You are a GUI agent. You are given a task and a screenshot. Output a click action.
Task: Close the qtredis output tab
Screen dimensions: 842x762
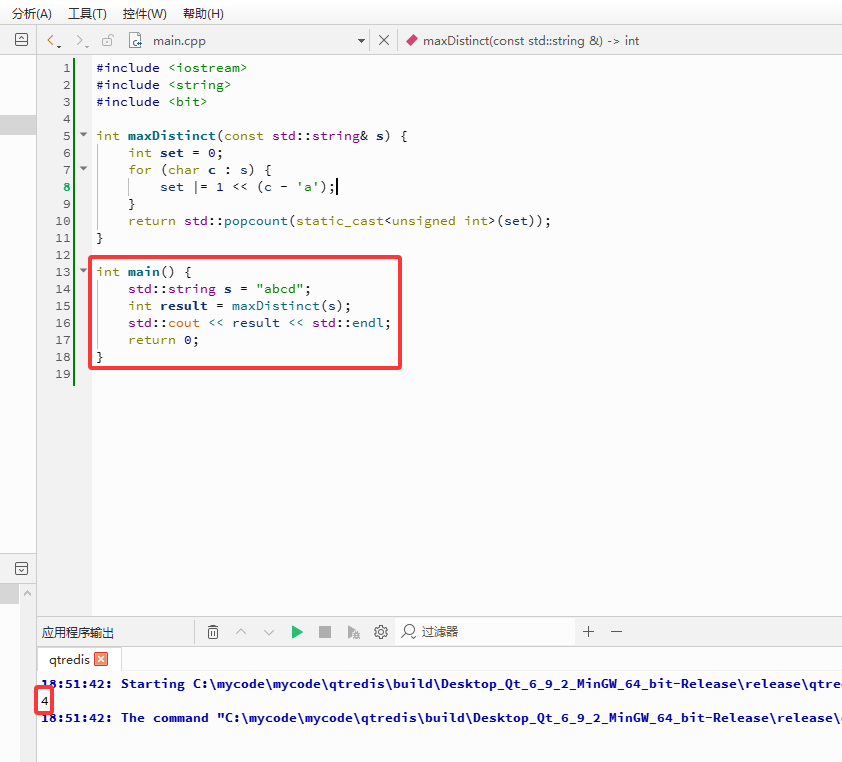click(101, 659)
